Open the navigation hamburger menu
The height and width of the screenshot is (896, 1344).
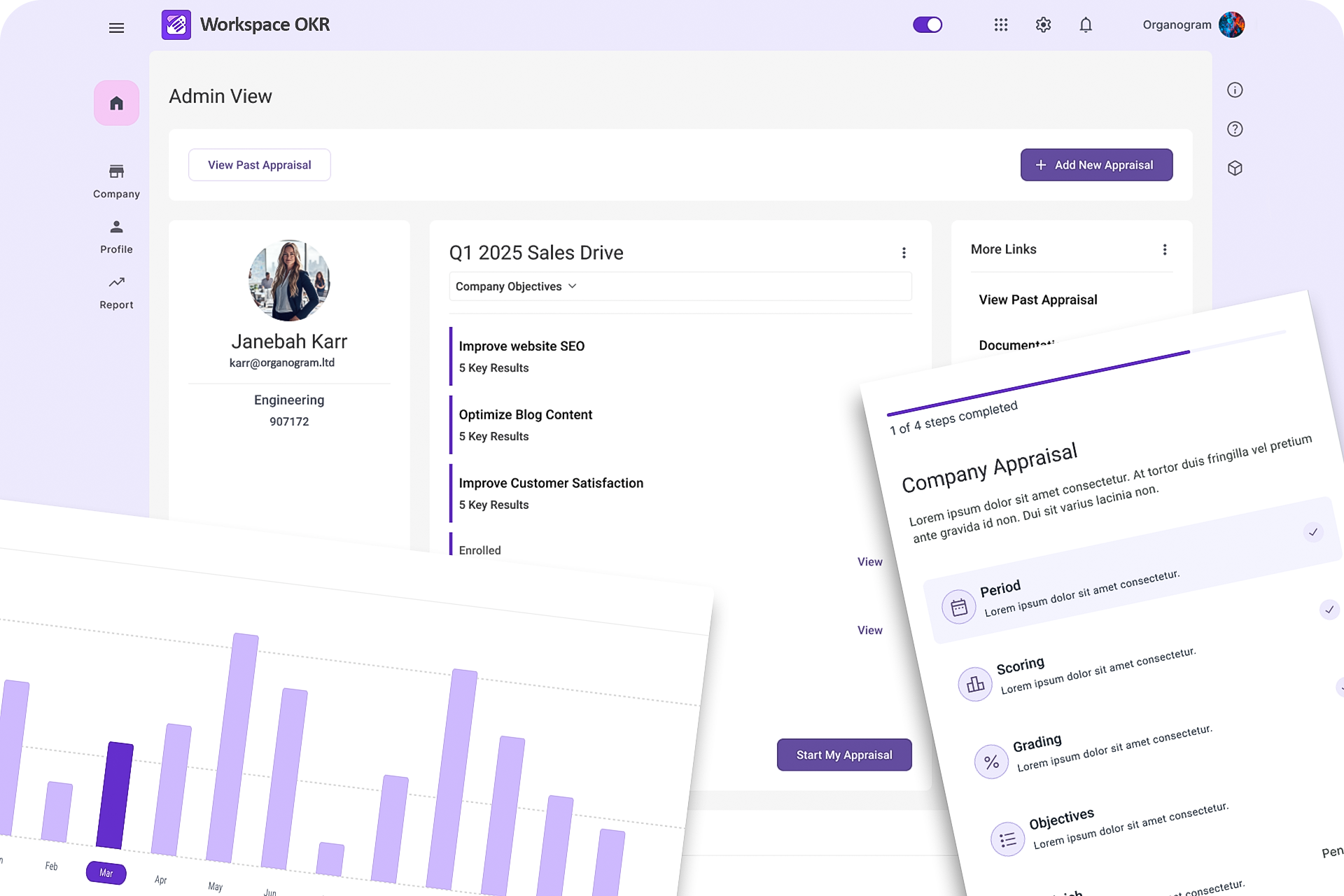116,27
